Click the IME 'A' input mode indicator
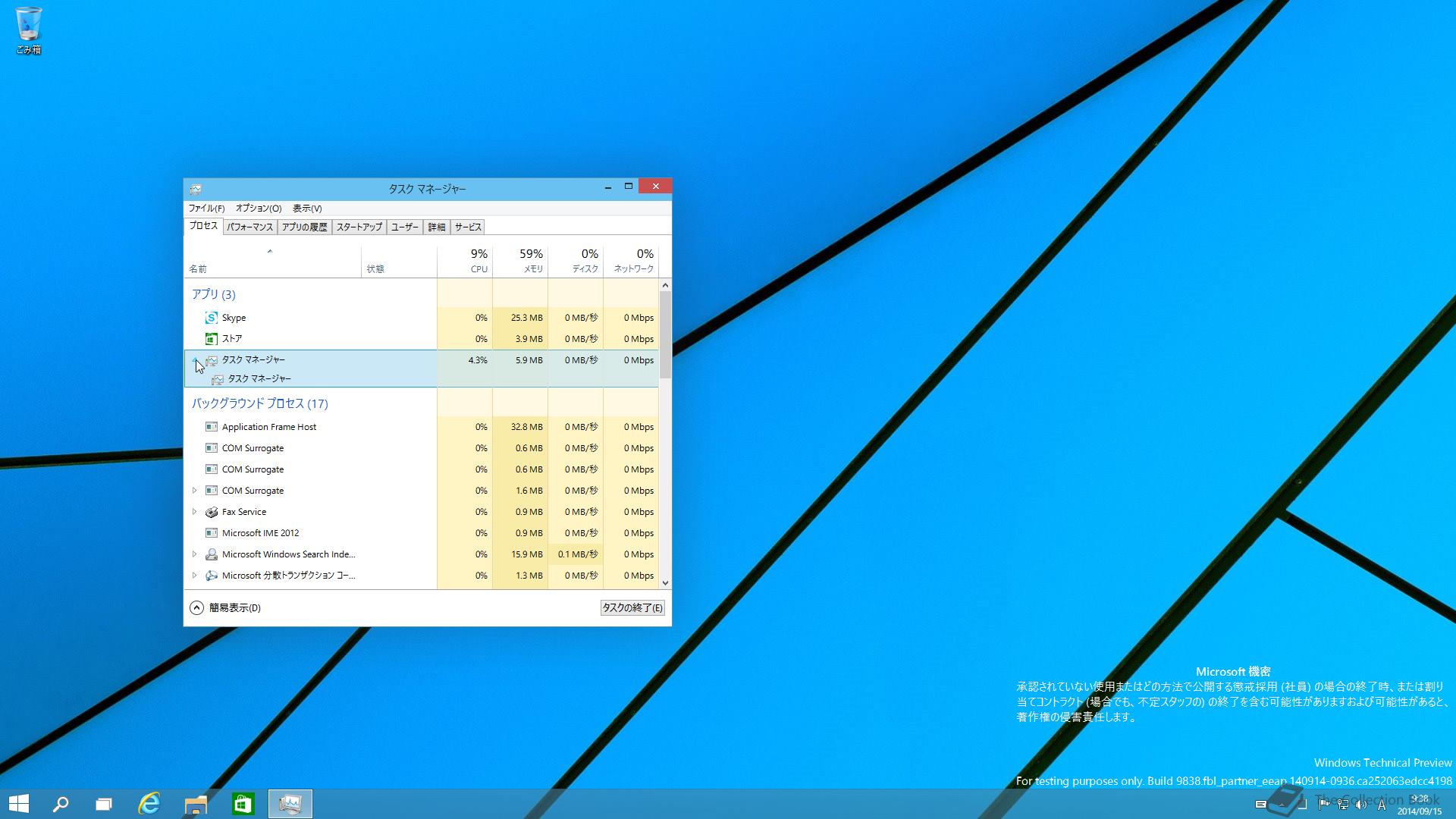This screenshot has width=1456, height=819. click(x=1382, y=805)
